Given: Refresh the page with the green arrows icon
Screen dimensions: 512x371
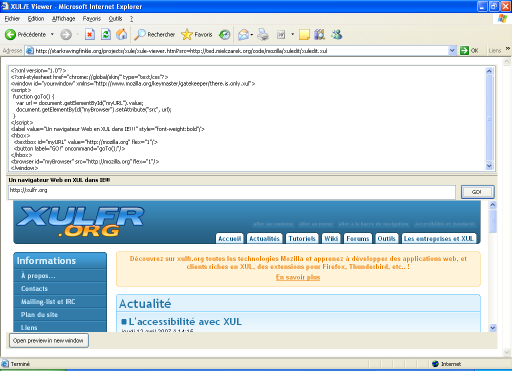Looking at the screenshot, I should point(106,34).
